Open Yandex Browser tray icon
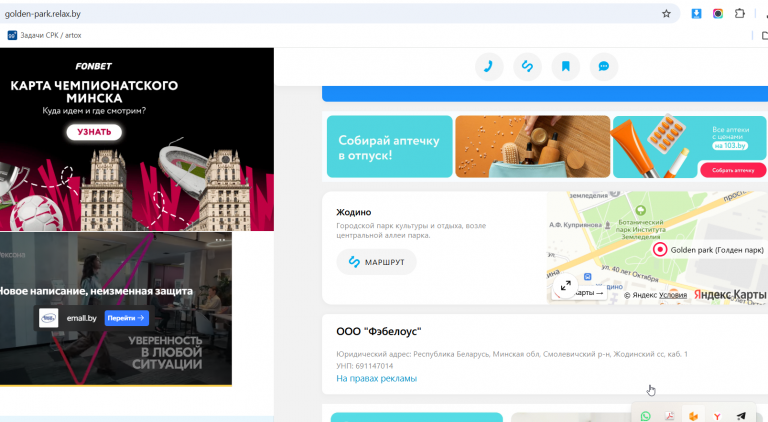Image resolution: width=768 pixels, height=422 pixels. pos(717,416)
